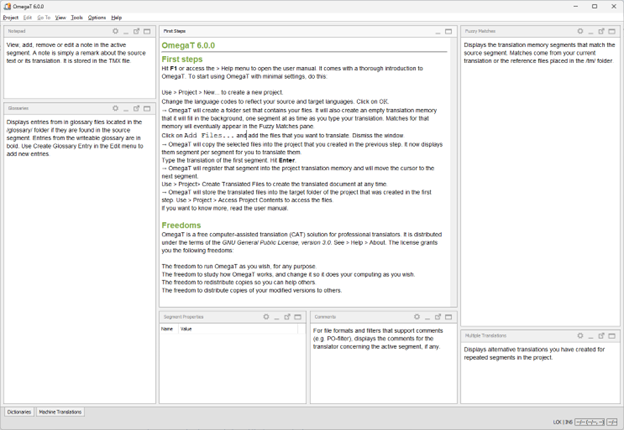624x430 pixels.
Task: Open the Tools menu
Action: pos(77,18)
